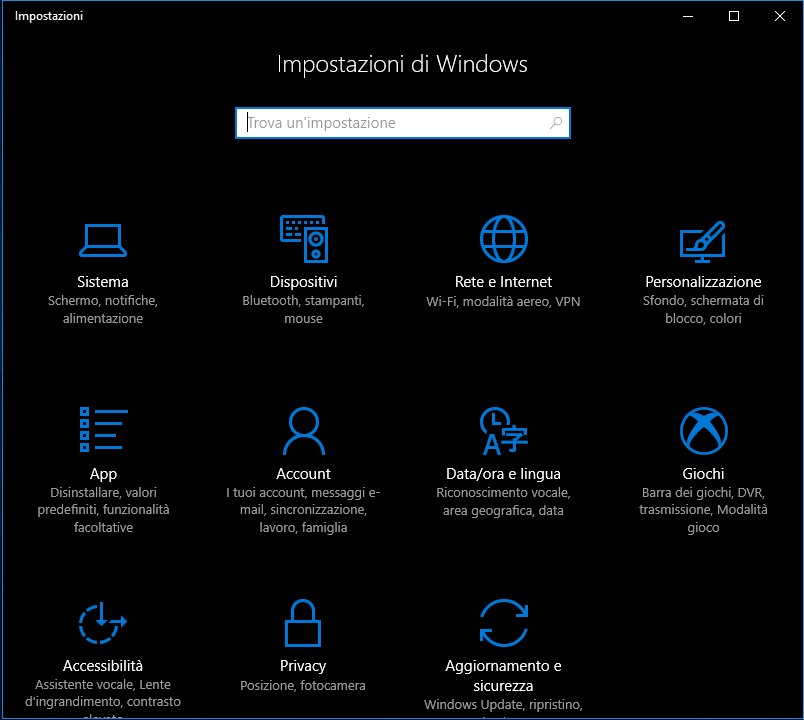Minimize the Impostazioni window
Image resolution: width=804 pixels, height=720 pixels.
pyautogui.click(x=688, y=16)
